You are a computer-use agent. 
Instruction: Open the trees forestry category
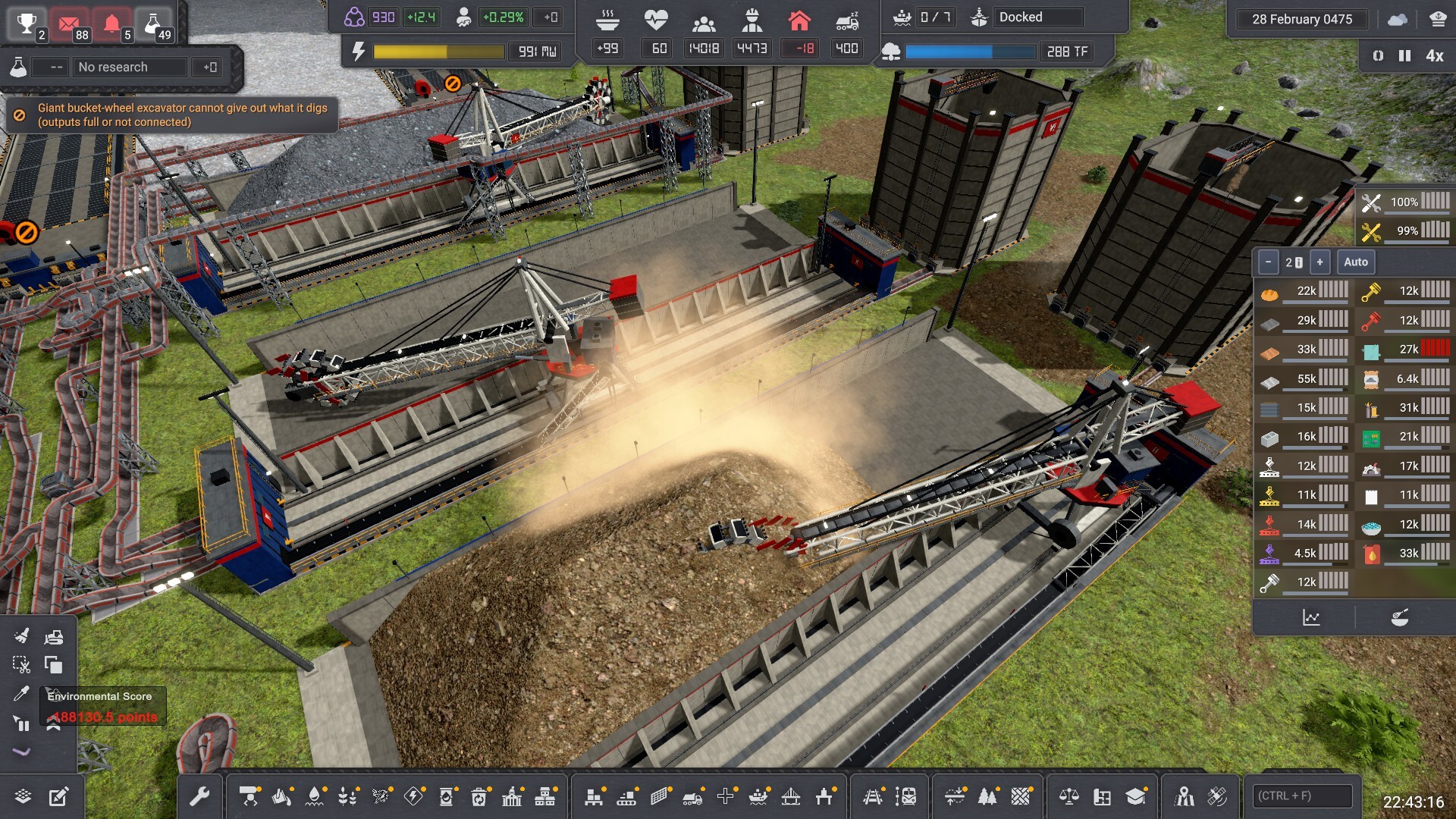coord(988,796)
